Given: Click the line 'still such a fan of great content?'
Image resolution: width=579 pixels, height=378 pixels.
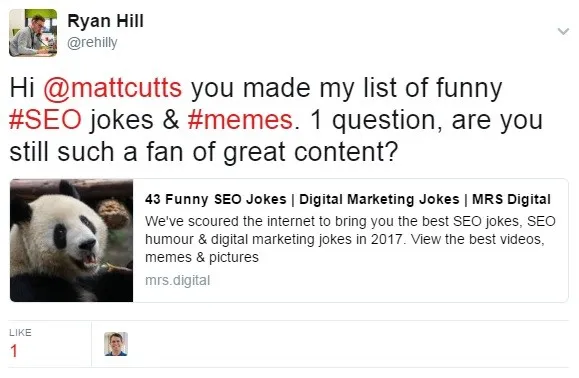Looking at the screenshot, I should click(204, 152).
